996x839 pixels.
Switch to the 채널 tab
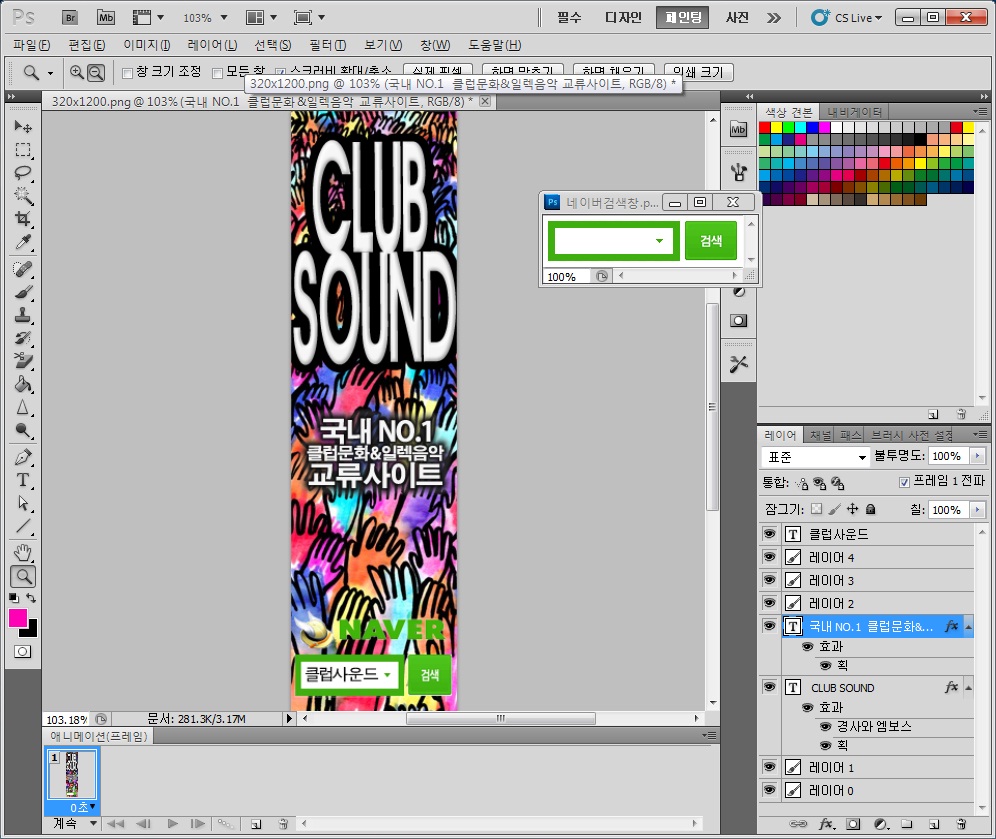click(819, 435)
